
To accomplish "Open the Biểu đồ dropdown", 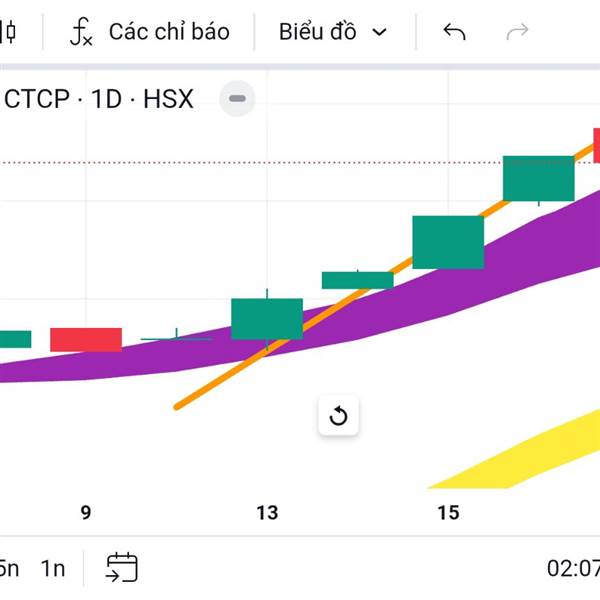I will 332,32.
